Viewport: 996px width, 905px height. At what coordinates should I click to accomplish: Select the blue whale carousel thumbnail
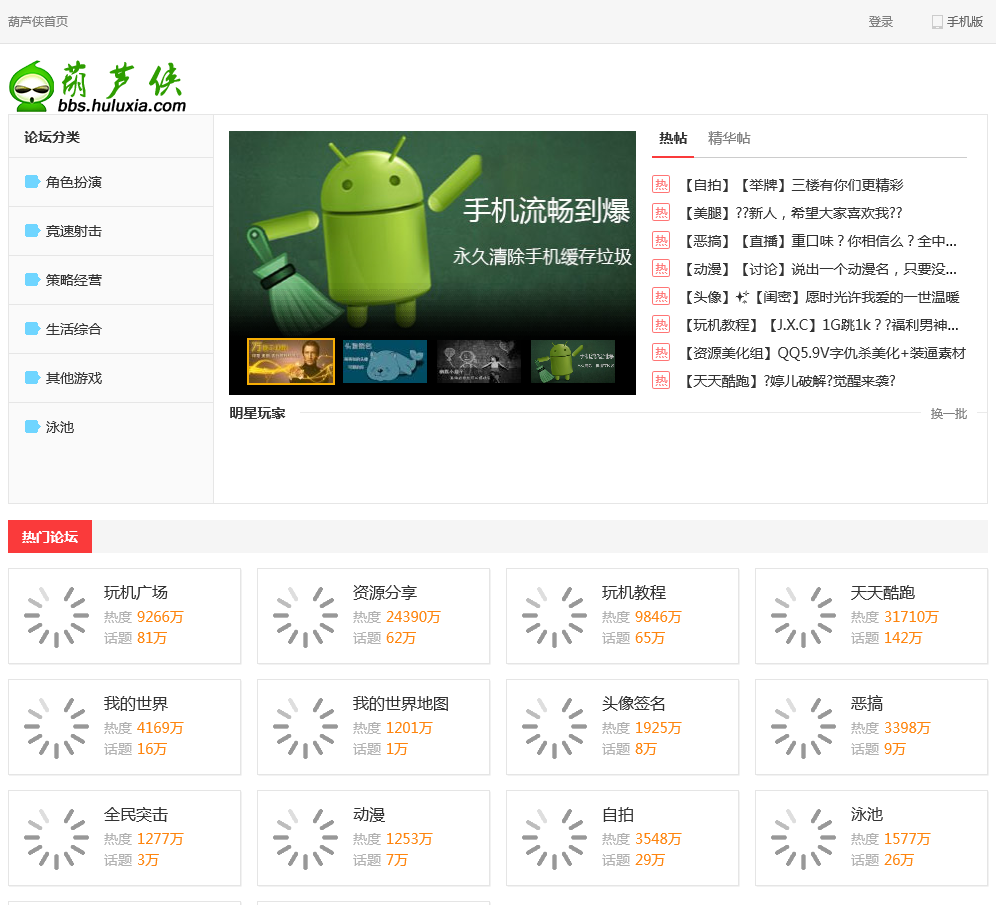point(385,361)
